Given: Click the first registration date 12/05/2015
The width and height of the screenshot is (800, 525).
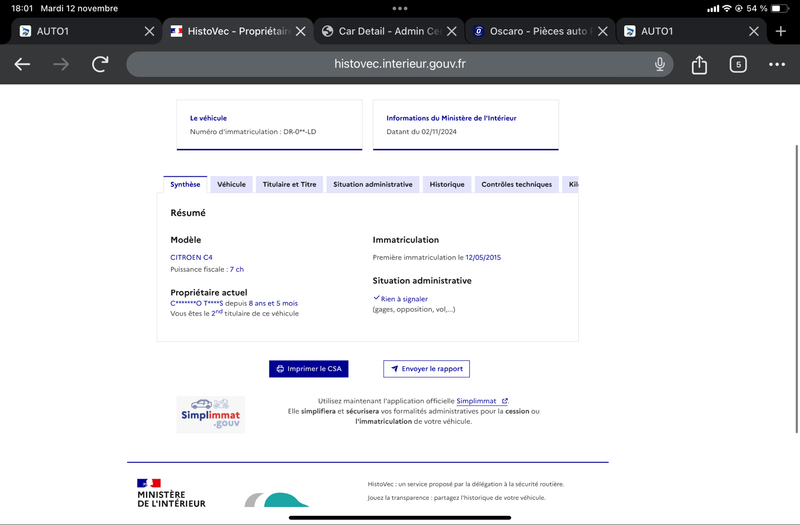Looking at the screenshot, I should tap(483, 257).
